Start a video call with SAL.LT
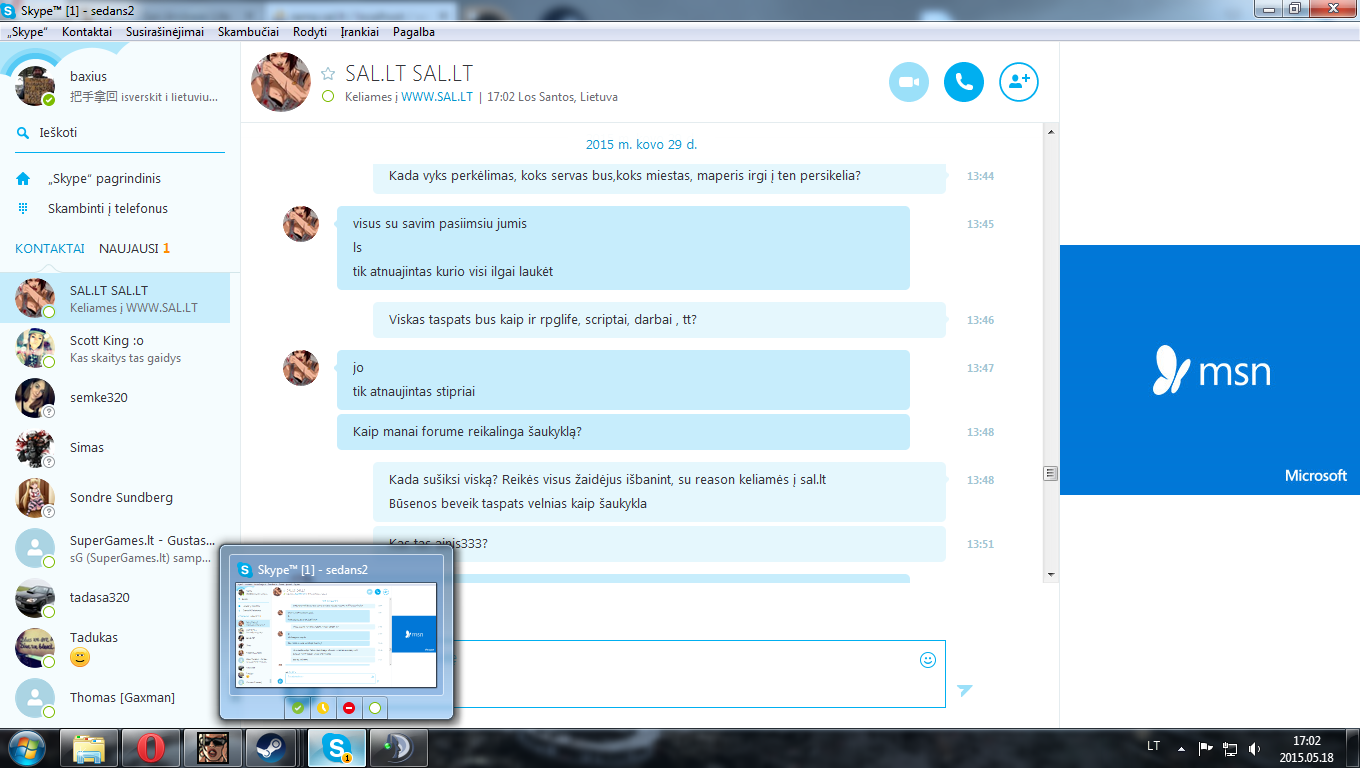 pyautogui.click(x=909, y=82)
